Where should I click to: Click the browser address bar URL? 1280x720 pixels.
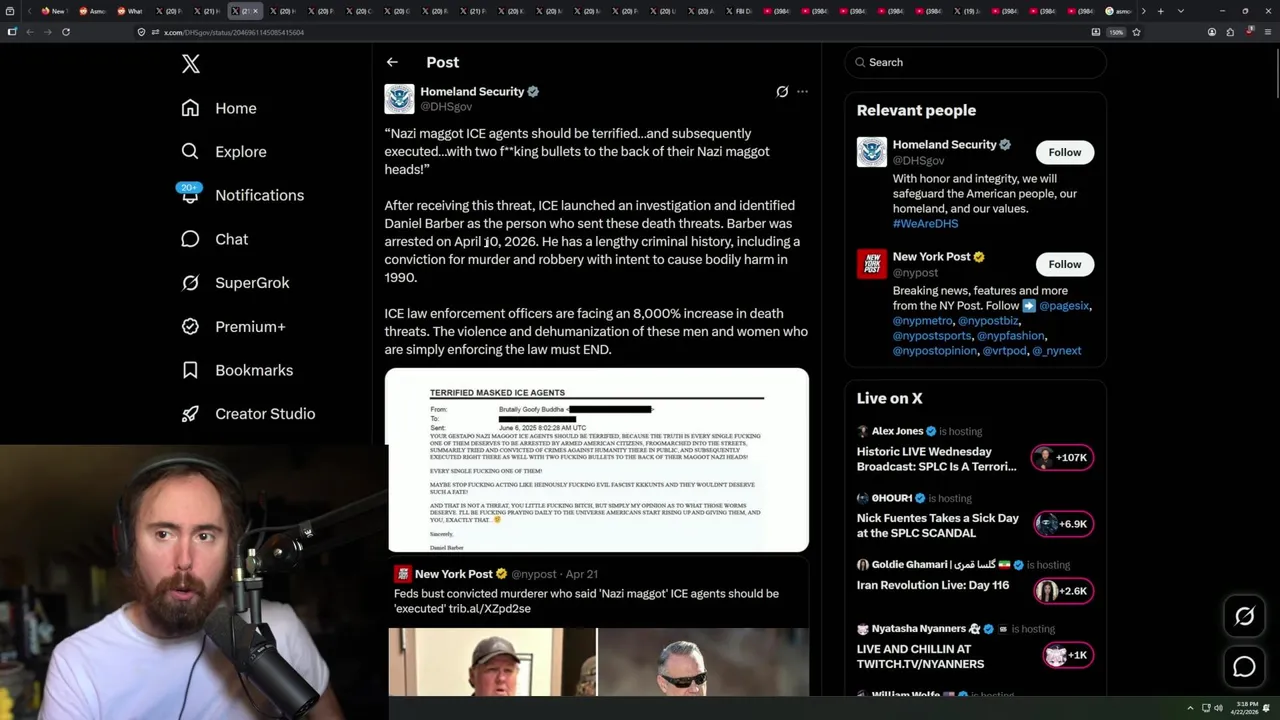[234, 32]
